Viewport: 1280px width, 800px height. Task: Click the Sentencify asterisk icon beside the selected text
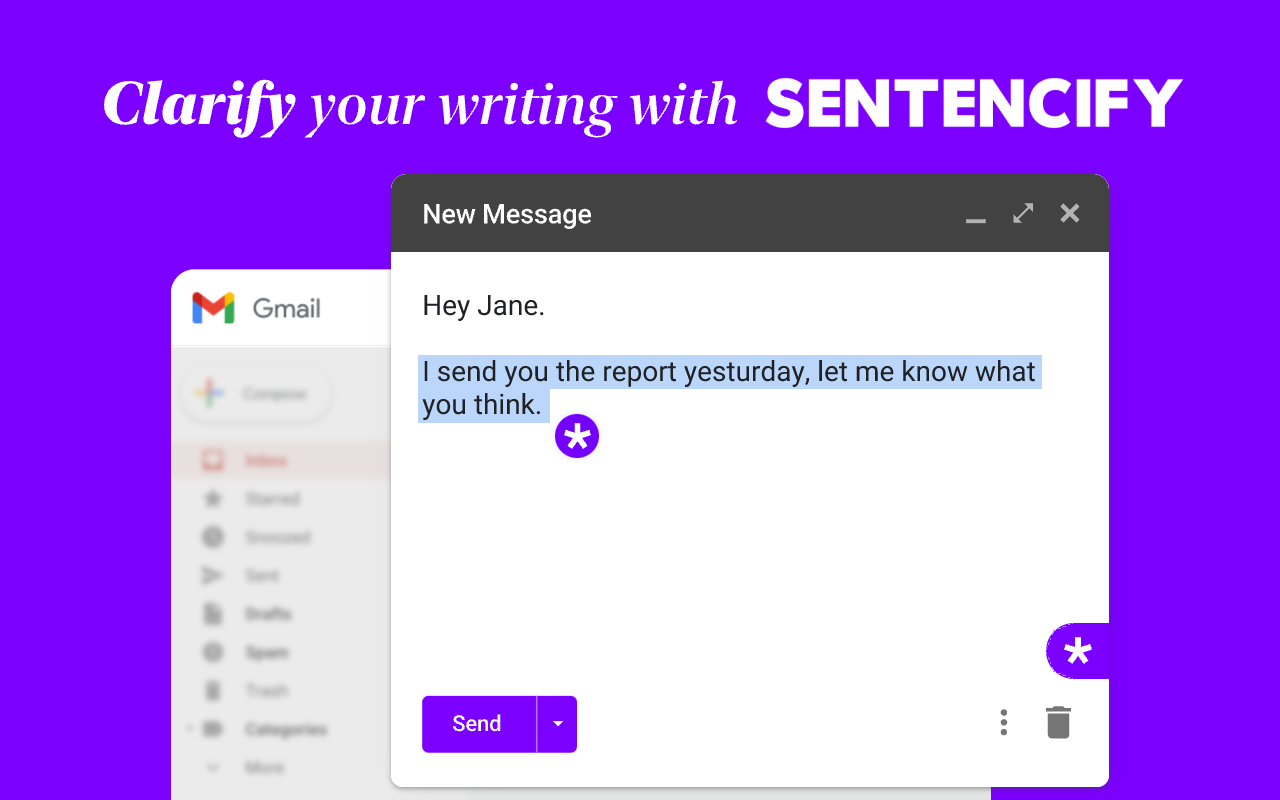coord(577,436)
